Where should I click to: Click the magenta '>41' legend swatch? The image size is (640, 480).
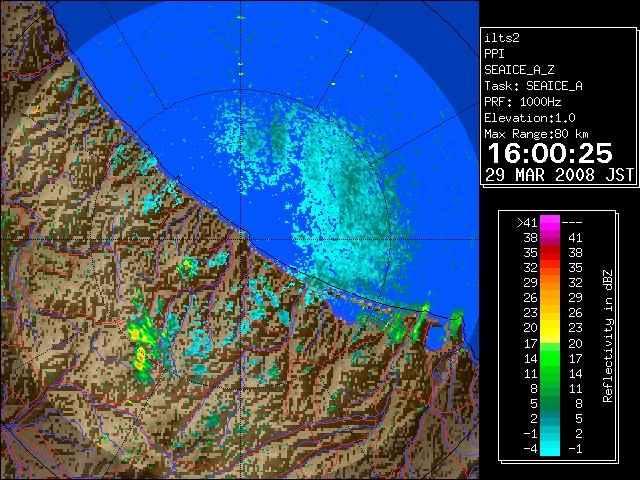(x=550, y=223)
